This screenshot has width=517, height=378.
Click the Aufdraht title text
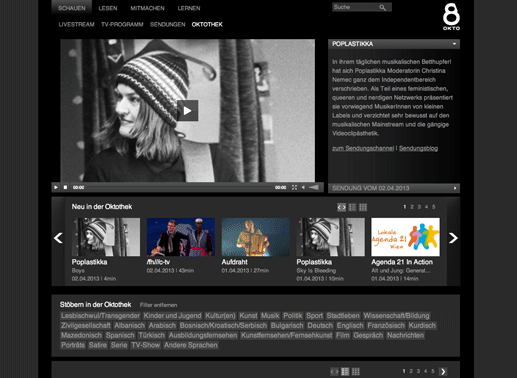[x=235, y=262]
